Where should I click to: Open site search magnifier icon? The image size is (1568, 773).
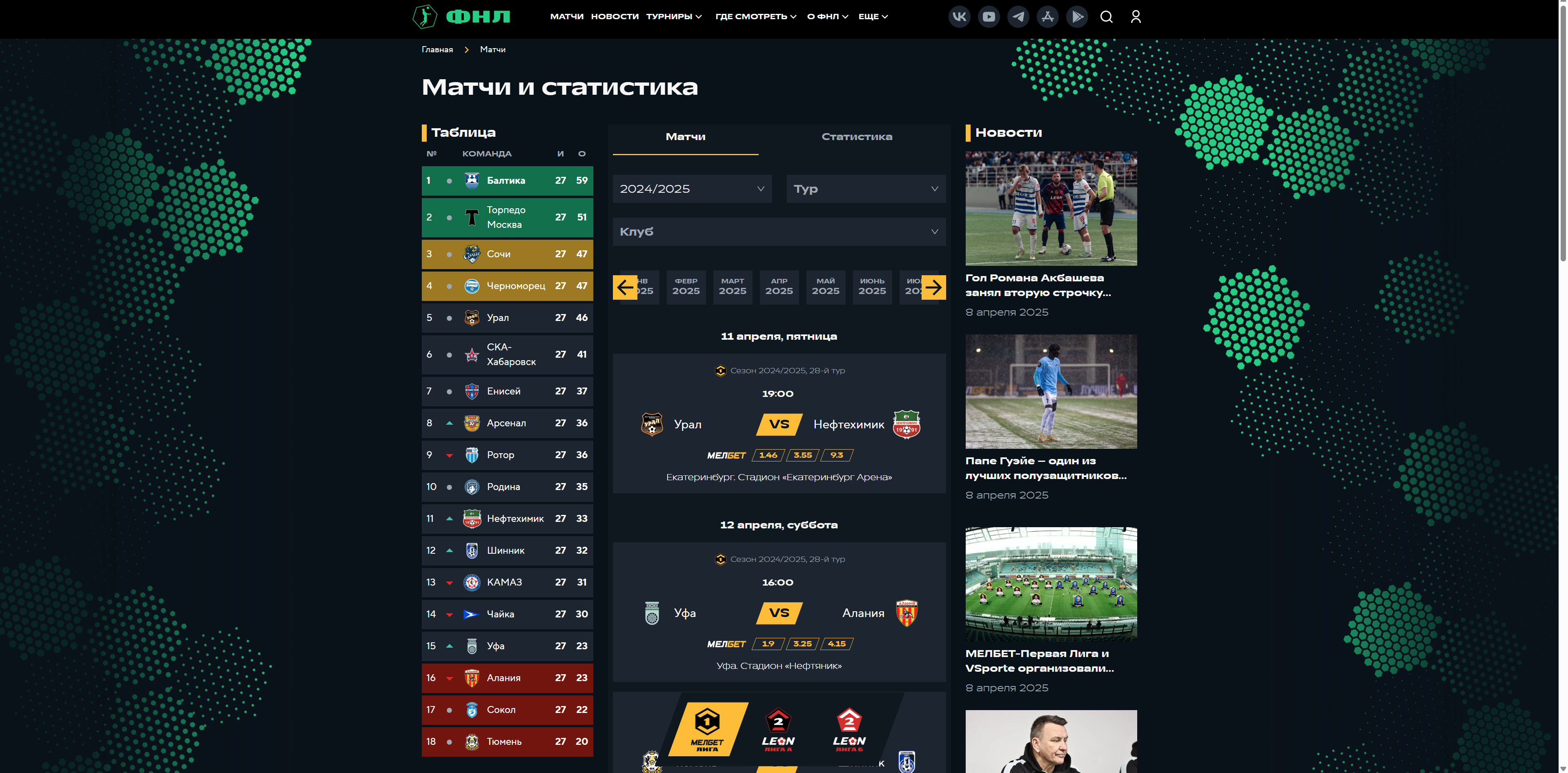pyautogui.click(x=1107, y=16)
